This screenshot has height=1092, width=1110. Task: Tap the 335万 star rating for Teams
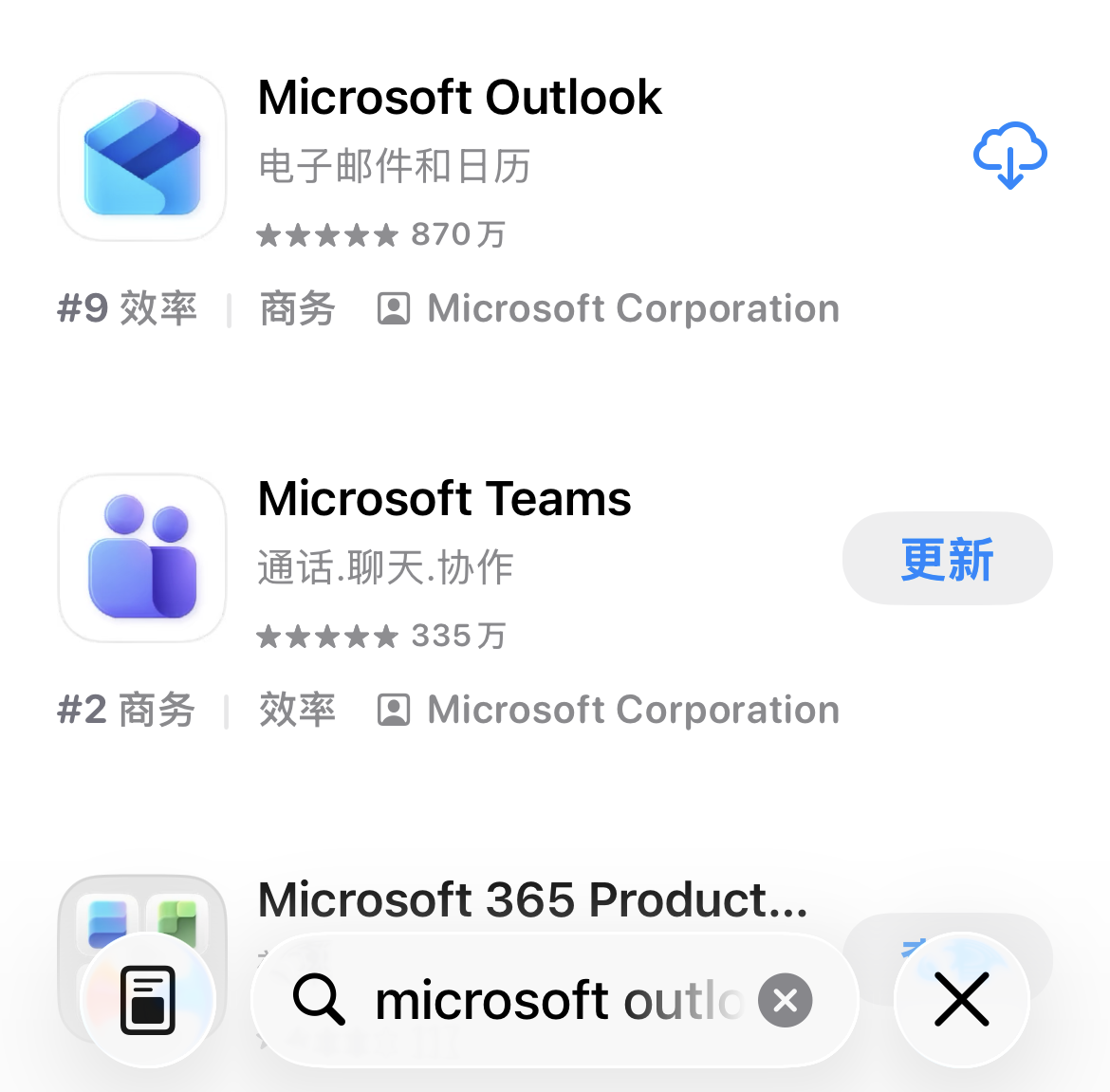coord(381,636)
